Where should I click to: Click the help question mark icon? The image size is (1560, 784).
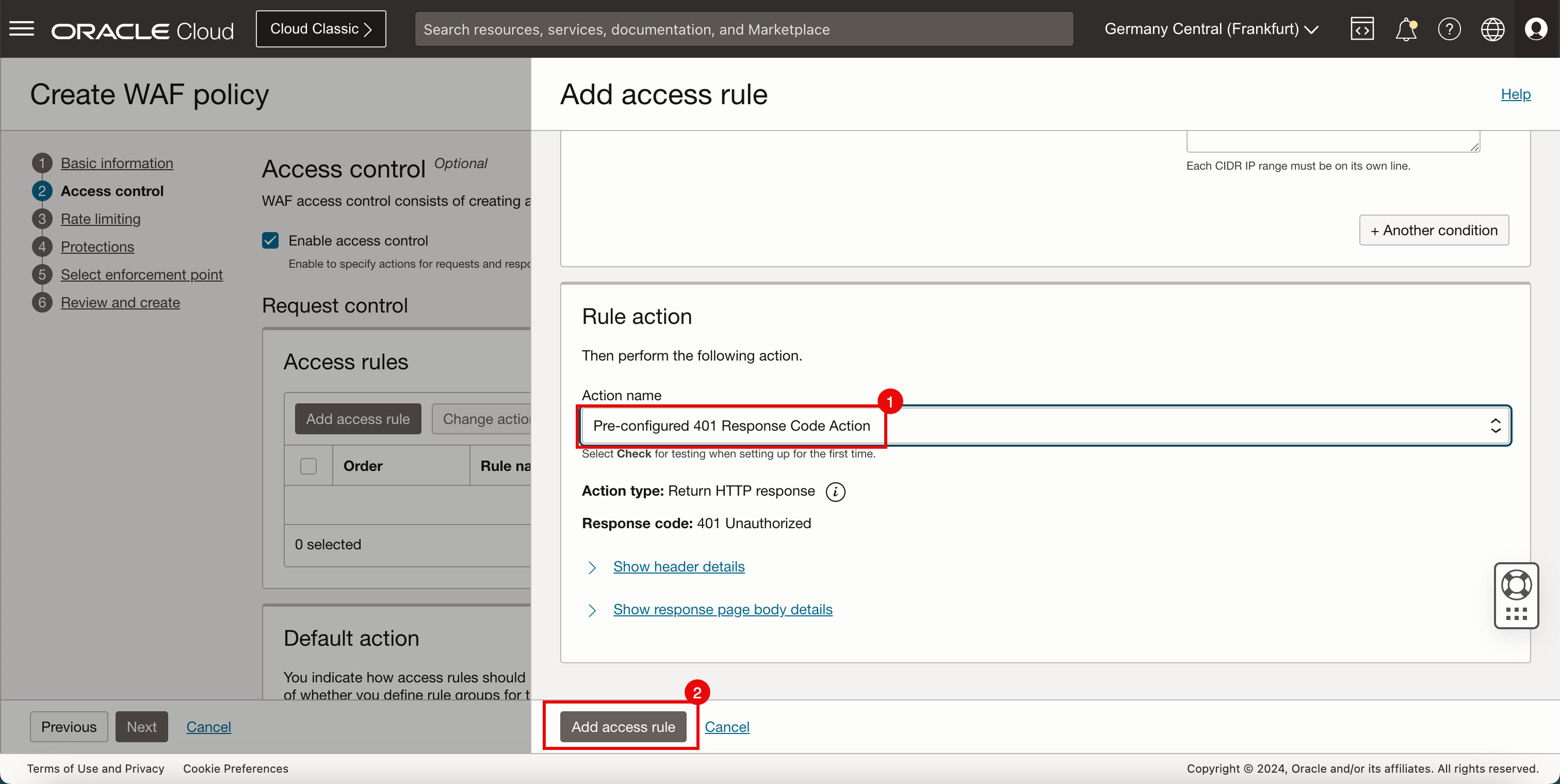tap(1448, 29)
